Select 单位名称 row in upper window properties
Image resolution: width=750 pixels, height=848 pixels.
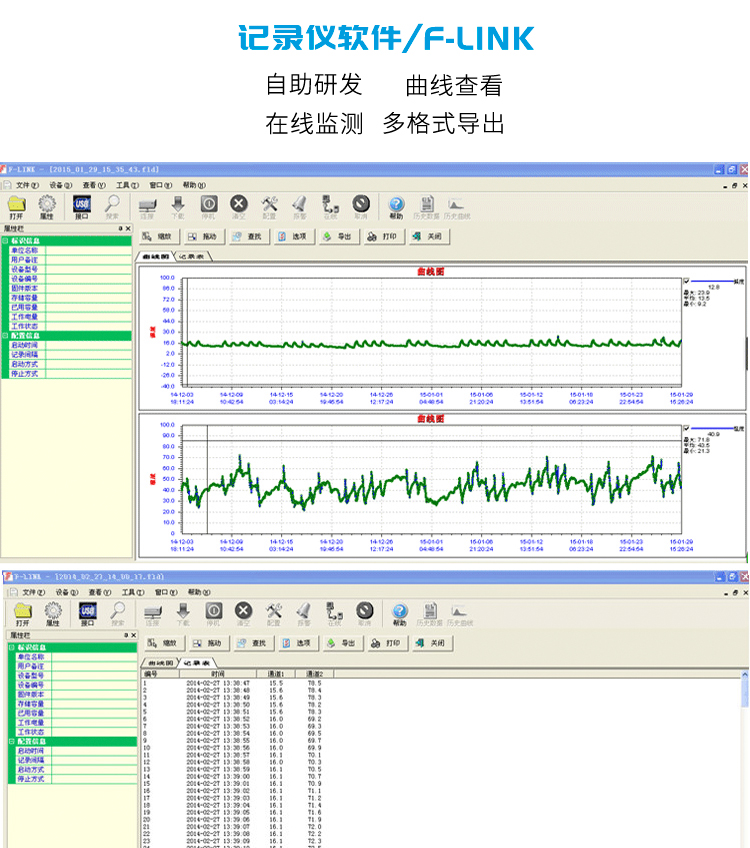70,250
